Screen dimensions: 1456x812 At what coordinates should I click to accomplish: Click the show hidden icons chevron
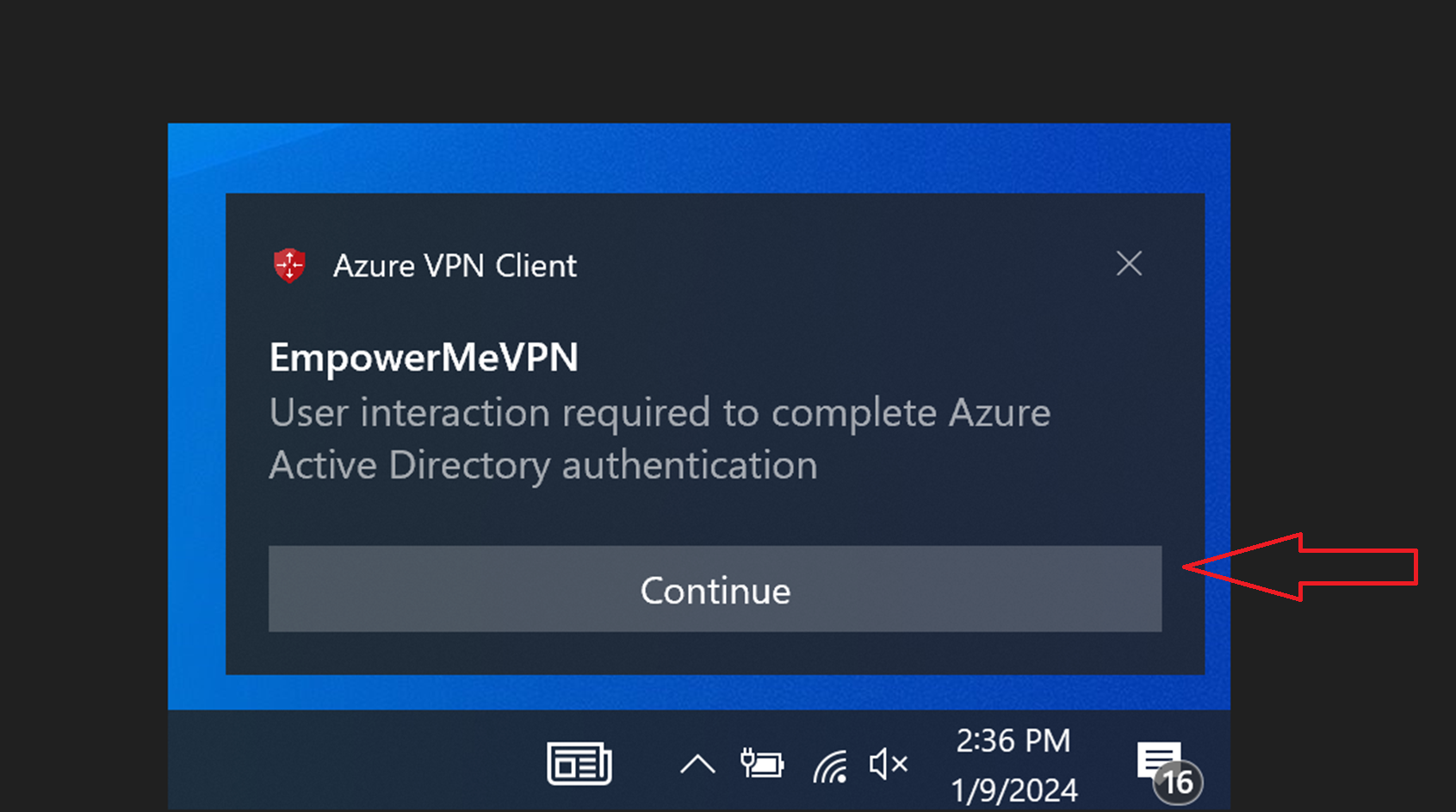pos(697,763)
